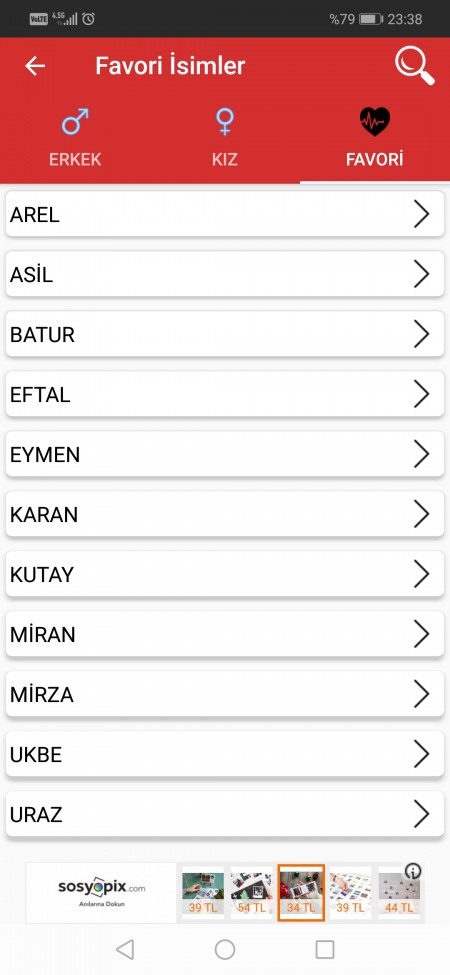Tap Android back triangle button

(125, 950)
